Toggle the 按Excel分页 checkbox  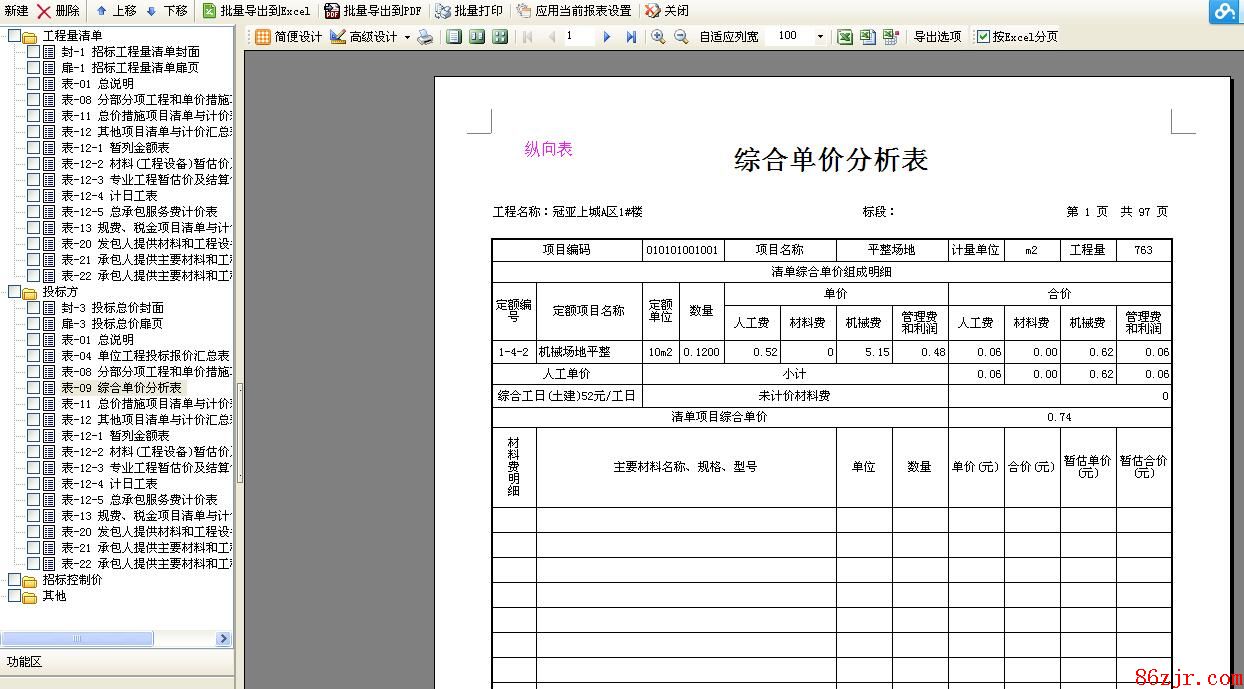[983, 37]
